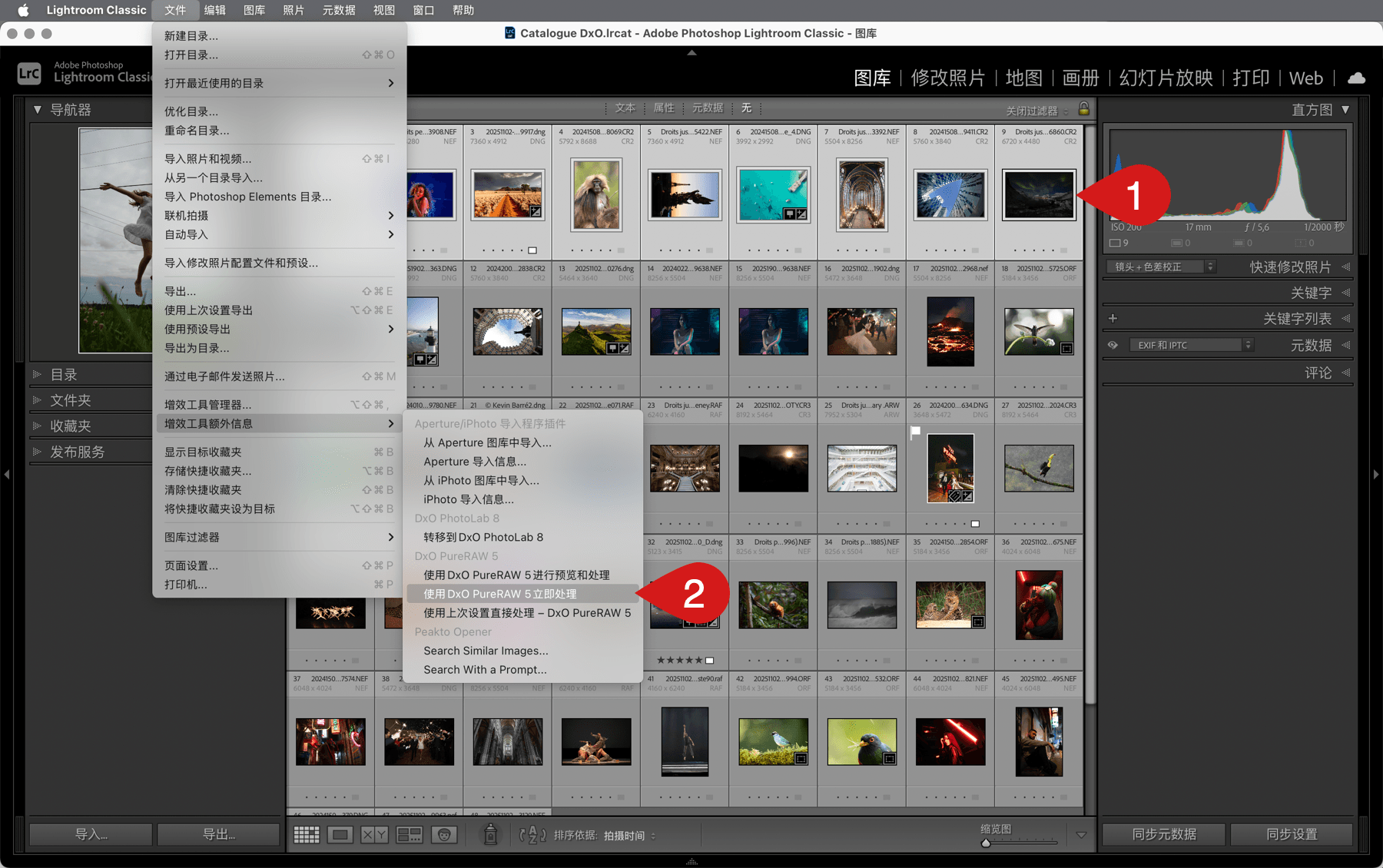The height and width of the screenshot is (868, 1383).
Task: Open the lens correction preset dropdown
Action: [1161, 267]
